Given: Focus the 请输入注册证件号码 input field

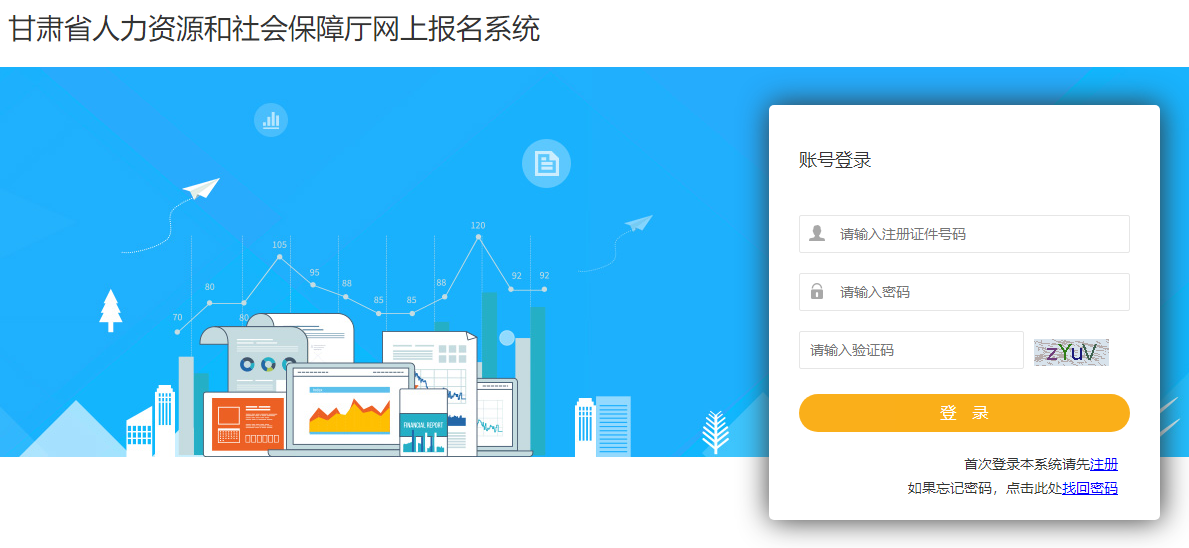Looking at the screenshot, I should (964, 234).
